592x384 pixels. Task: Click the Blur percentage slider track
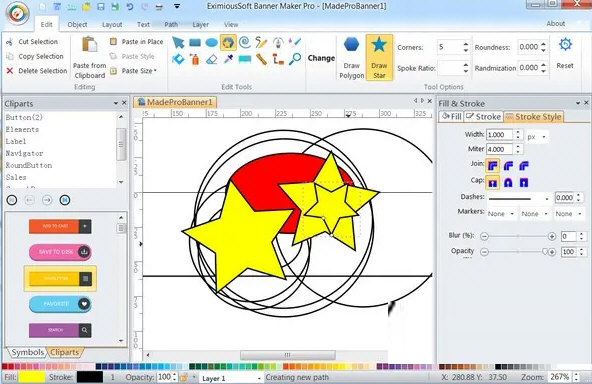pos(518,236)
